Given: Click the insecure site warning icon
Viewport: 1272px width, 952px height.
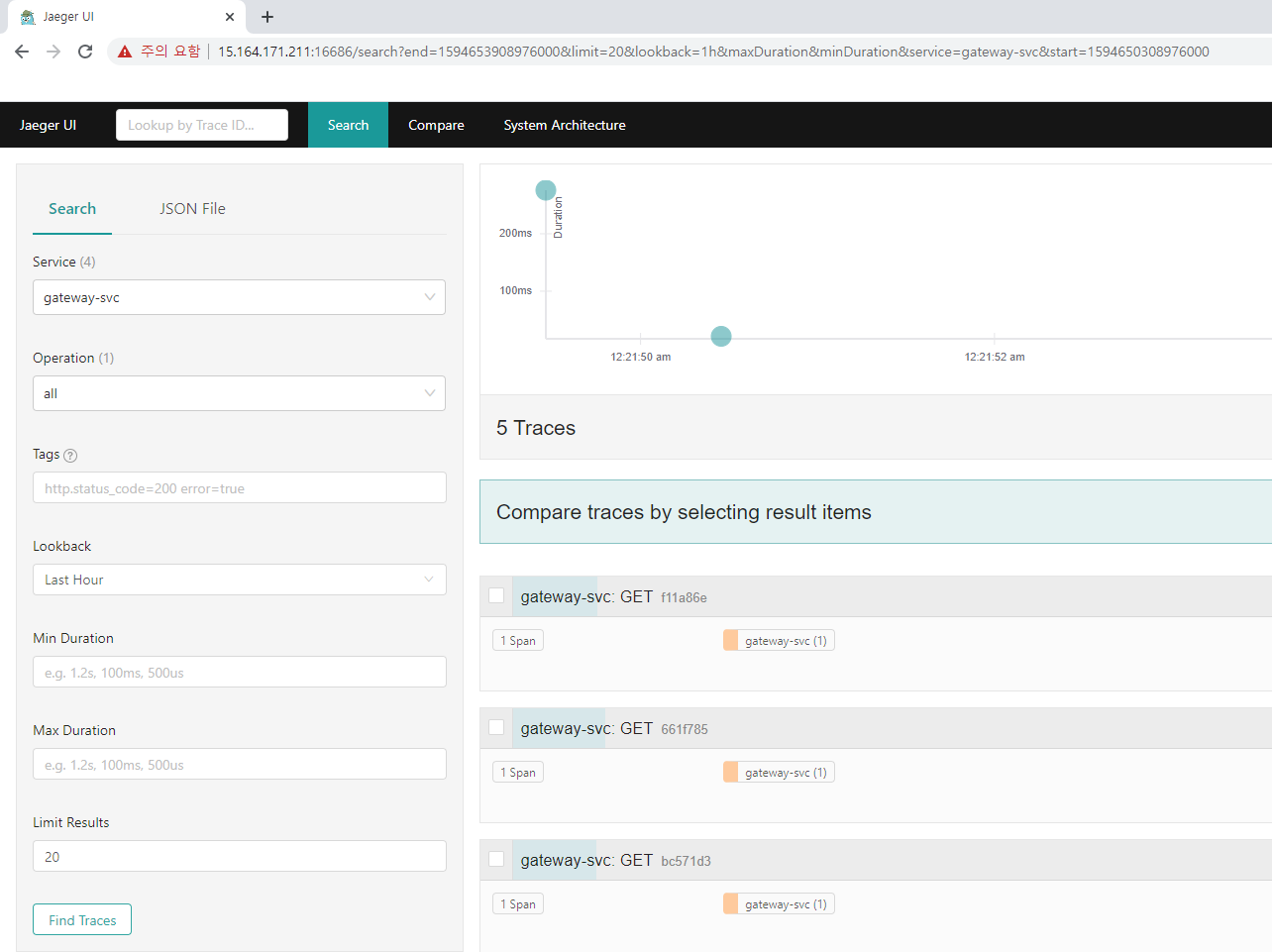Looking at the screenshot, I should (125, 52).
